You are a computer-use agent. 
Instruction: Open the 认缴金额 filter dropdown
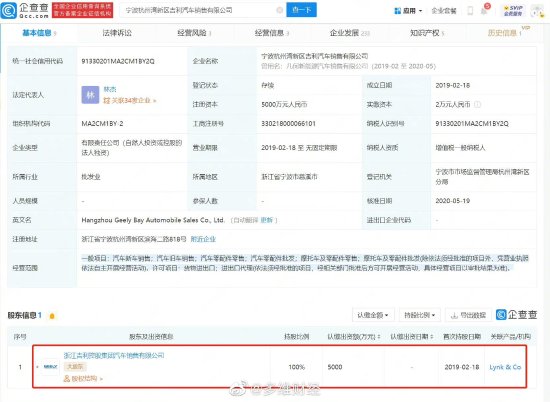point(373,315)
